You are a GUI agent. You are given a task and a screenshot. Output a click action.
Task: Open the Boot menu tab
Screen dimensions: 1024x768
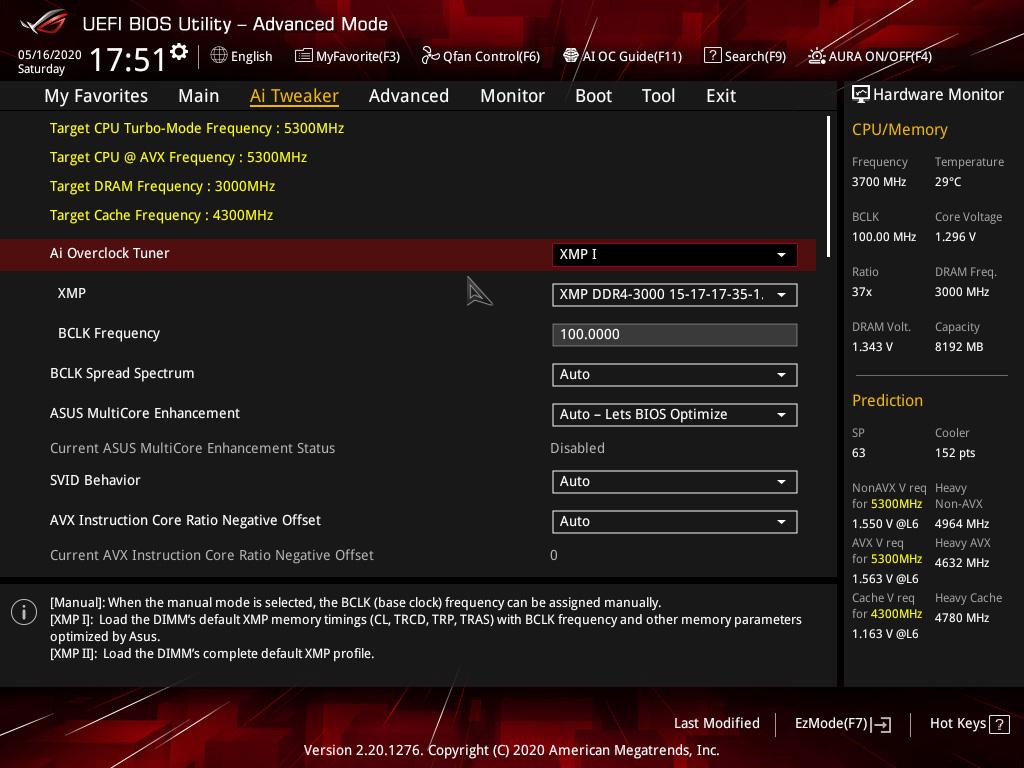pyautogui.click(x=593, y=95)
